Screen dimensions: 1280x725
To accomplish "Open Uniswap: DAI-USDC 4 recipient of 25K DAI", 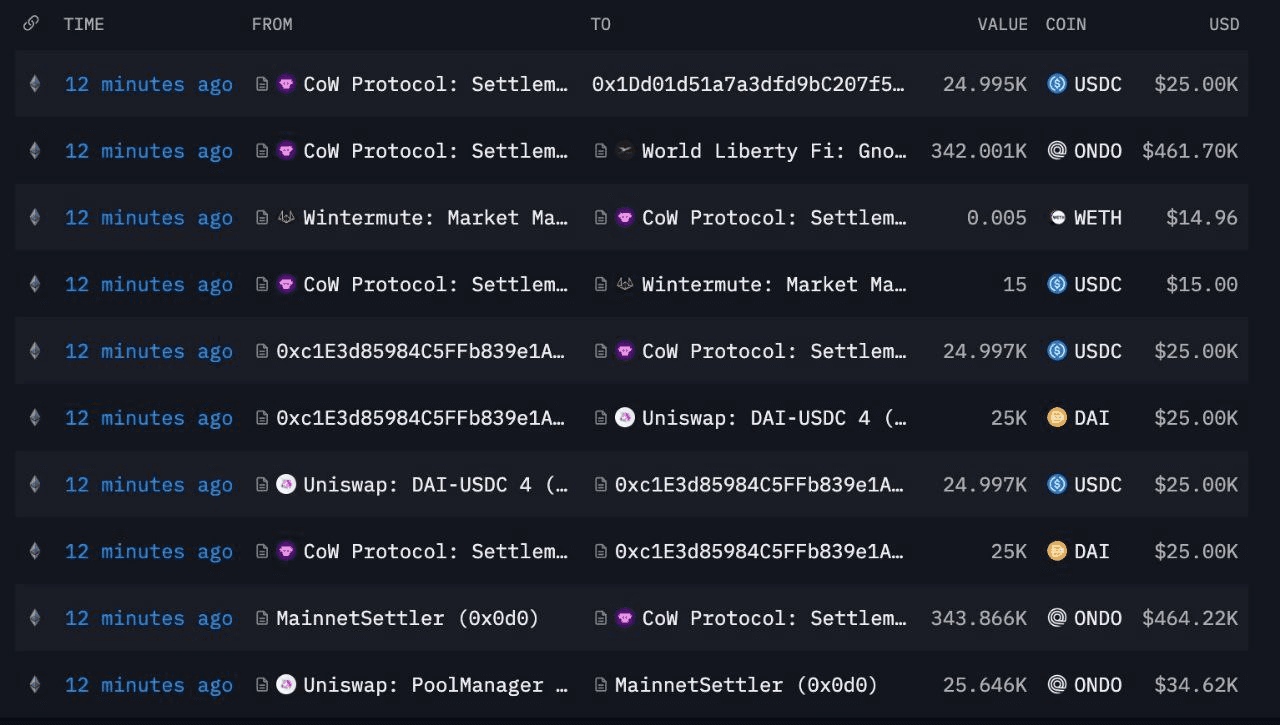I will point(774,418).
